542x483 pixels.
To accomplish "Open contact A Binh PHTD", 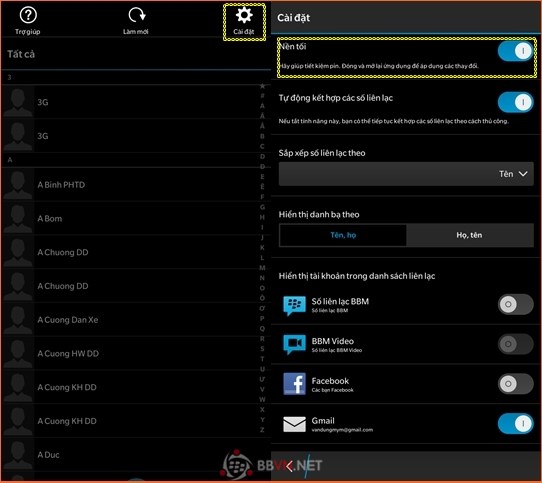I will tap(136, 185).
